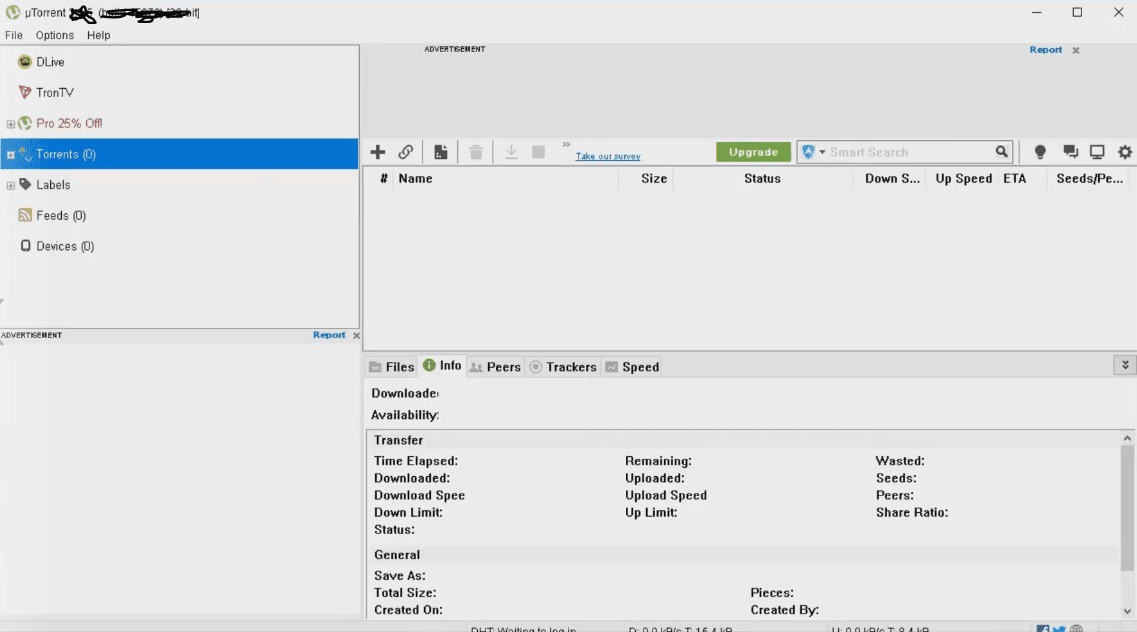
Task: Click the magnifying glass search icon
Action: 1001,151
